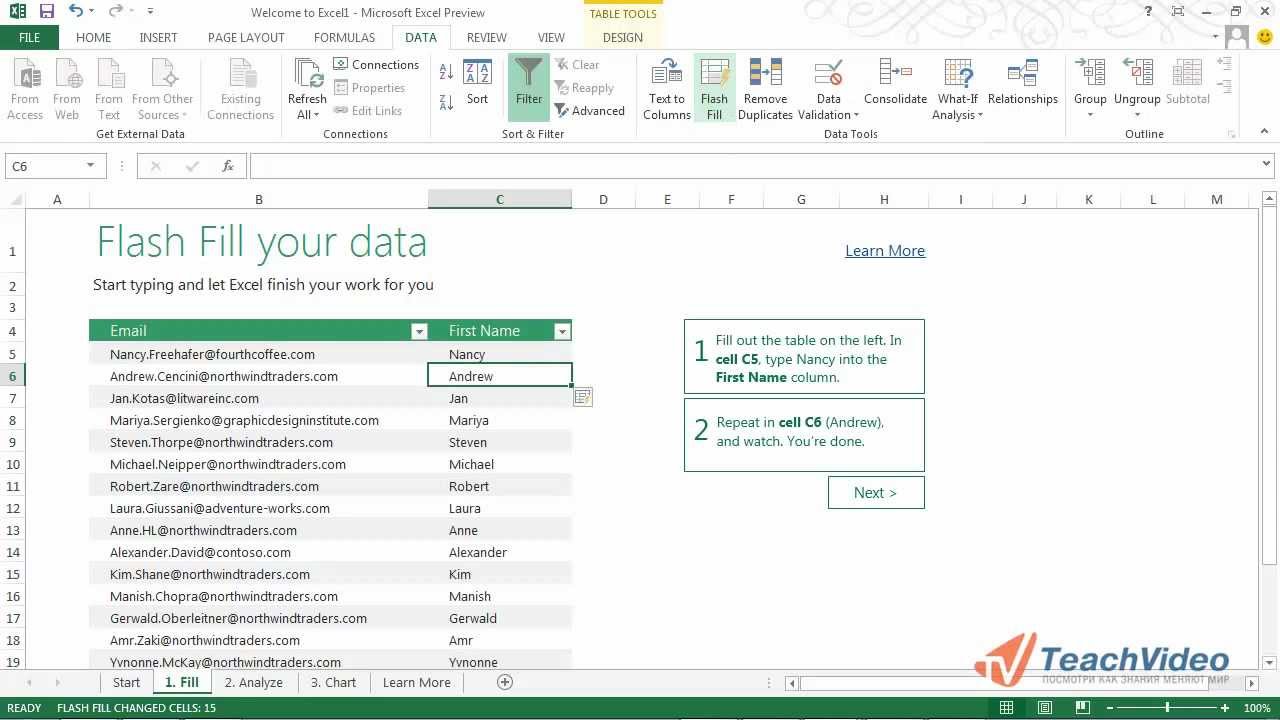Open the 3. Chart sheet tab
The width and height of the screenshot is (1280, 720).
[333, 682]
